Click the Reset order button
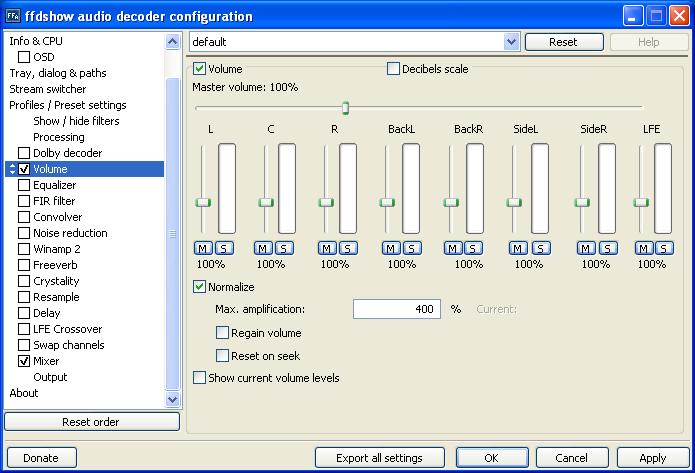This screenshot has height=473, width=695. (x=92, y=422)
